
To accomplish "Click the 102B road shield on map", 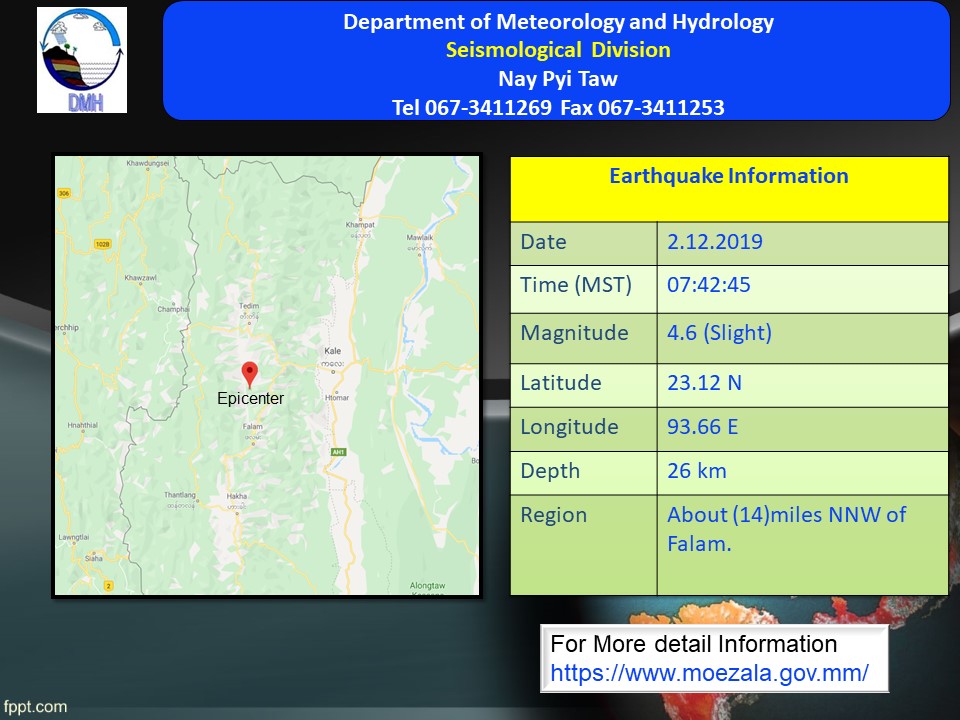I will tap(74, 243).
